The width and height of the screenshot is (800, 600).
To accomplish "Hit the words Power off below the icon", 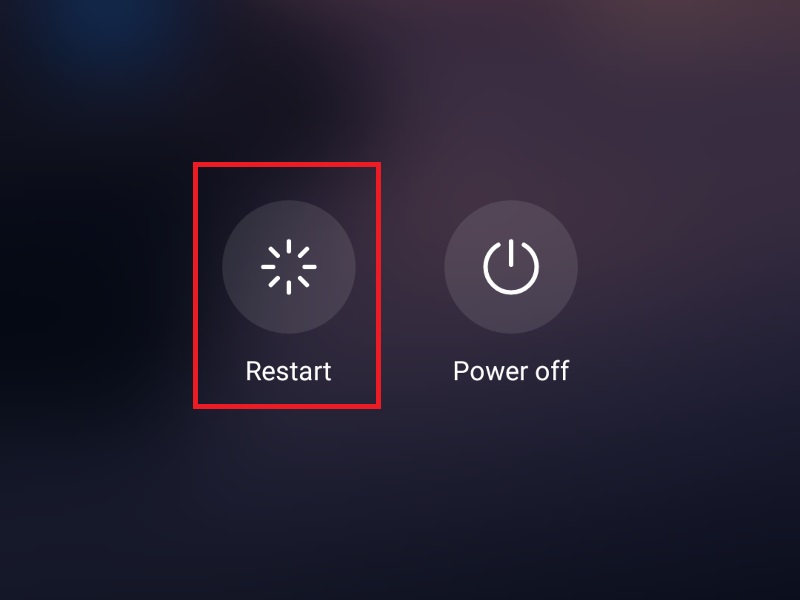I will 511,371.
